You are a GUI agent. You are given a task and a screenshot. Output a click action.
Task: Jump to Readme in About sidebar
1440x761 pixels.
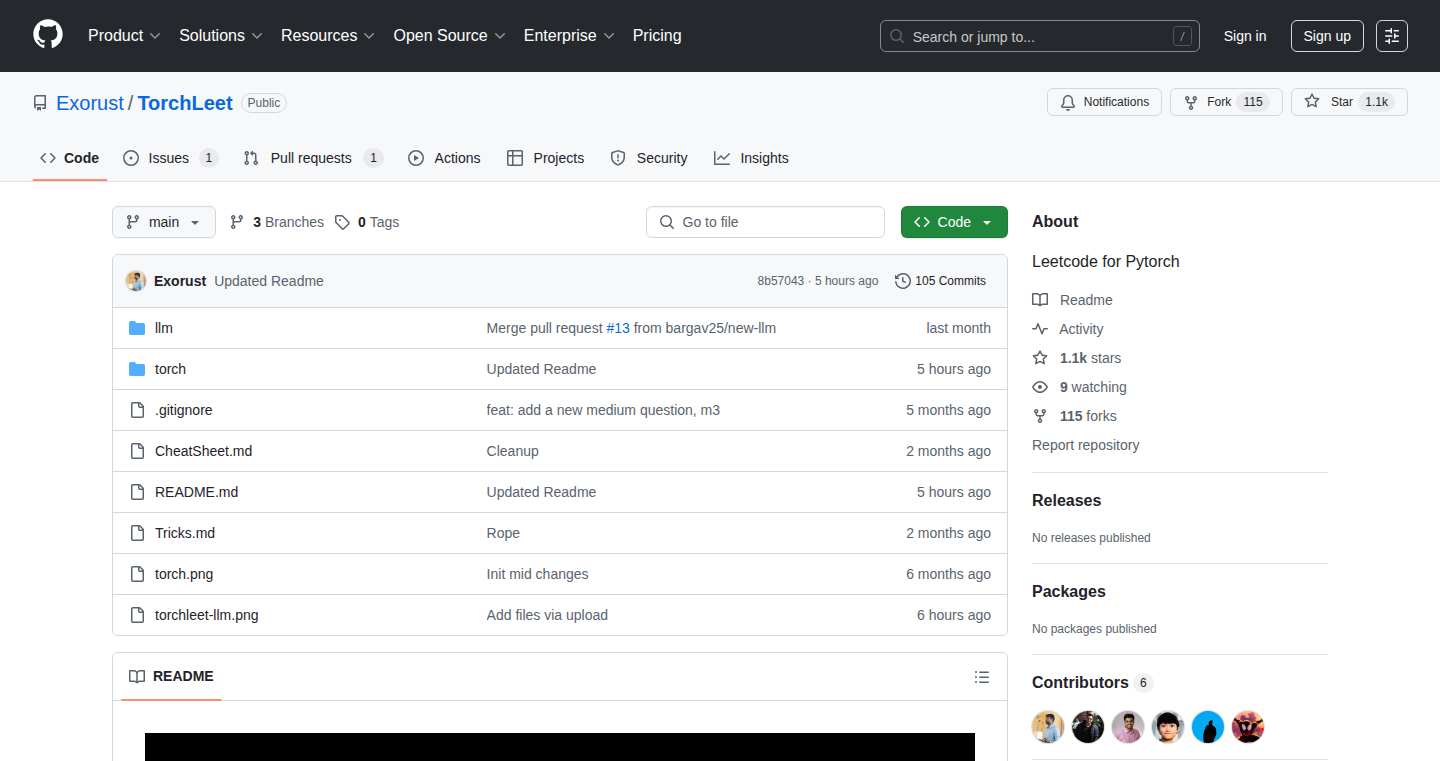[x=1073, y=300]
